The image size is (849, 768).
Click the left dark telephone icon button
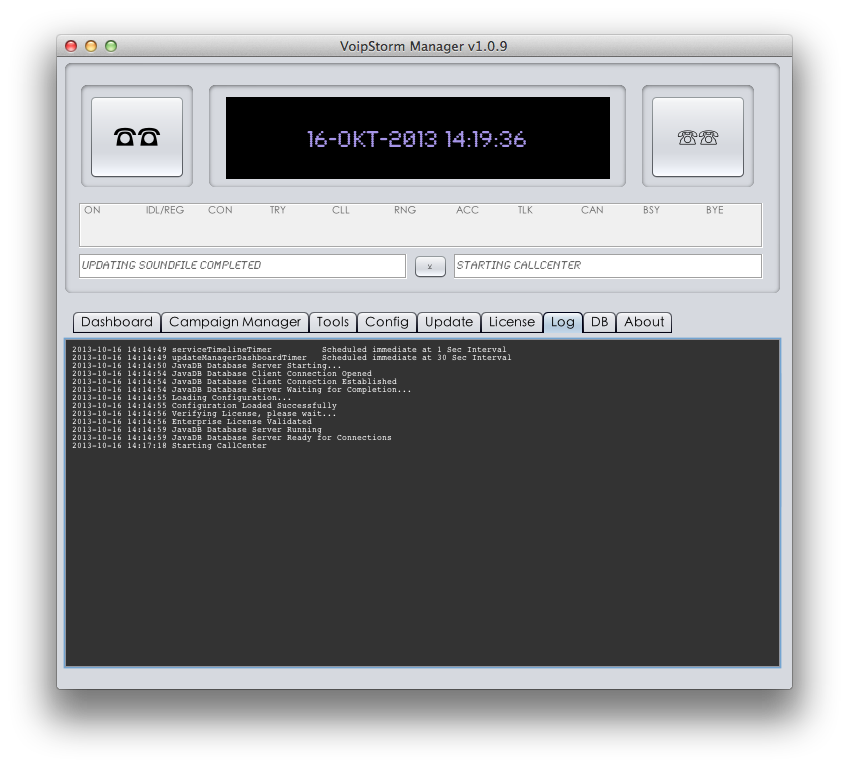[x=137, y=137]
